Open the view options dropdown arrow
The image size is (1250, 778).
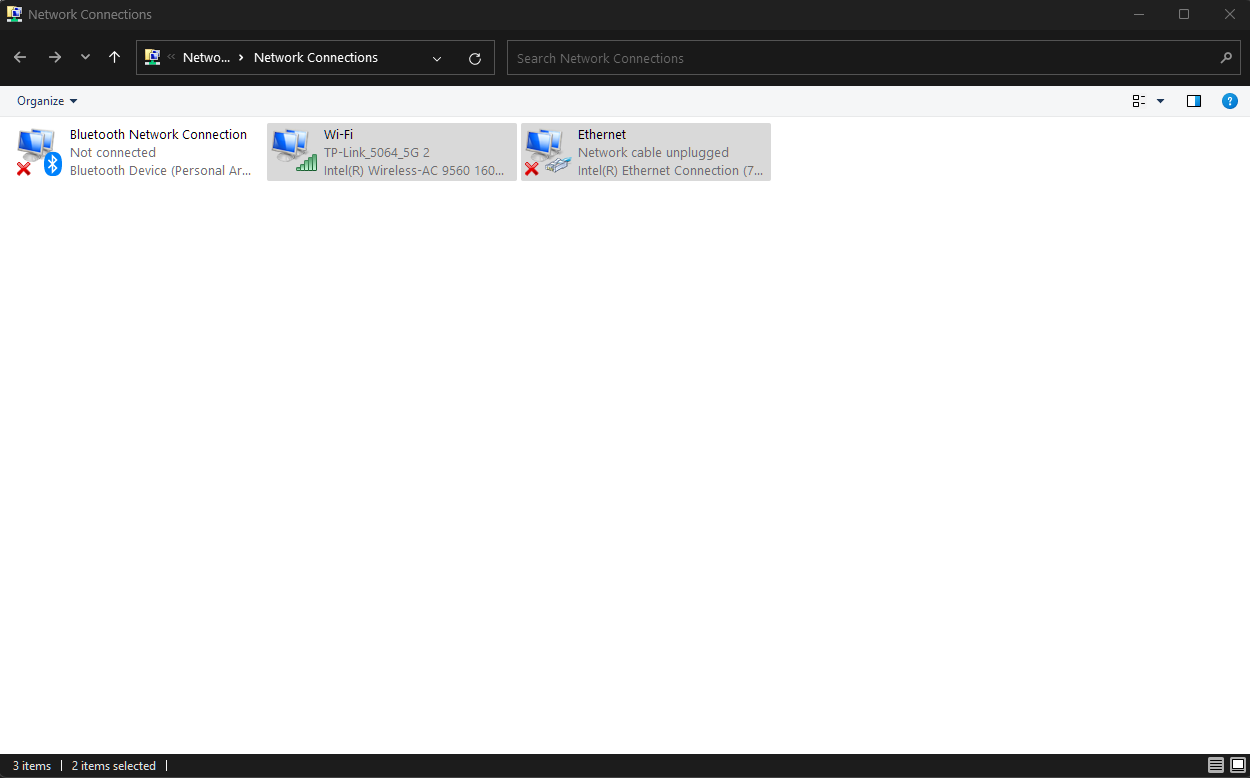1160,101
